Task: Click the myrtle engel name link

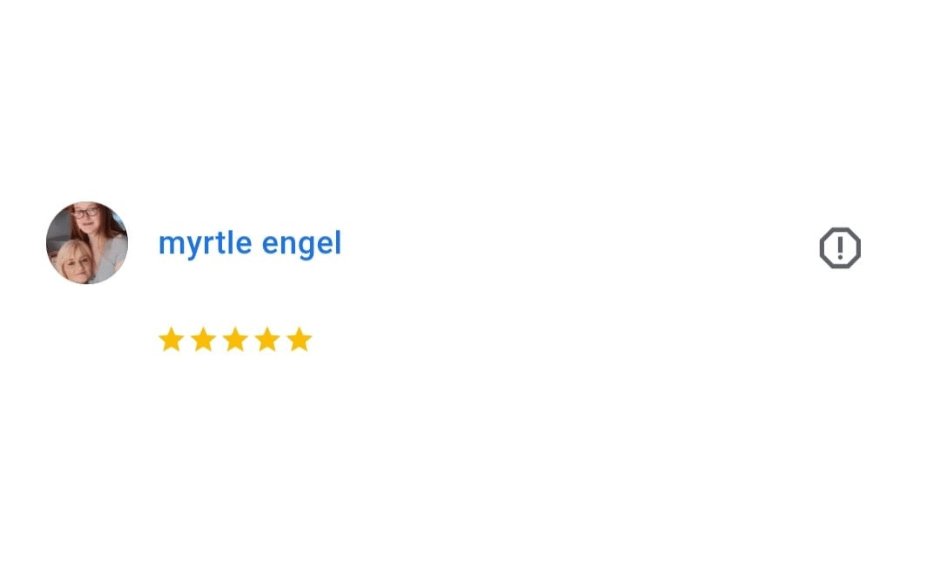Action: (250, 244)
